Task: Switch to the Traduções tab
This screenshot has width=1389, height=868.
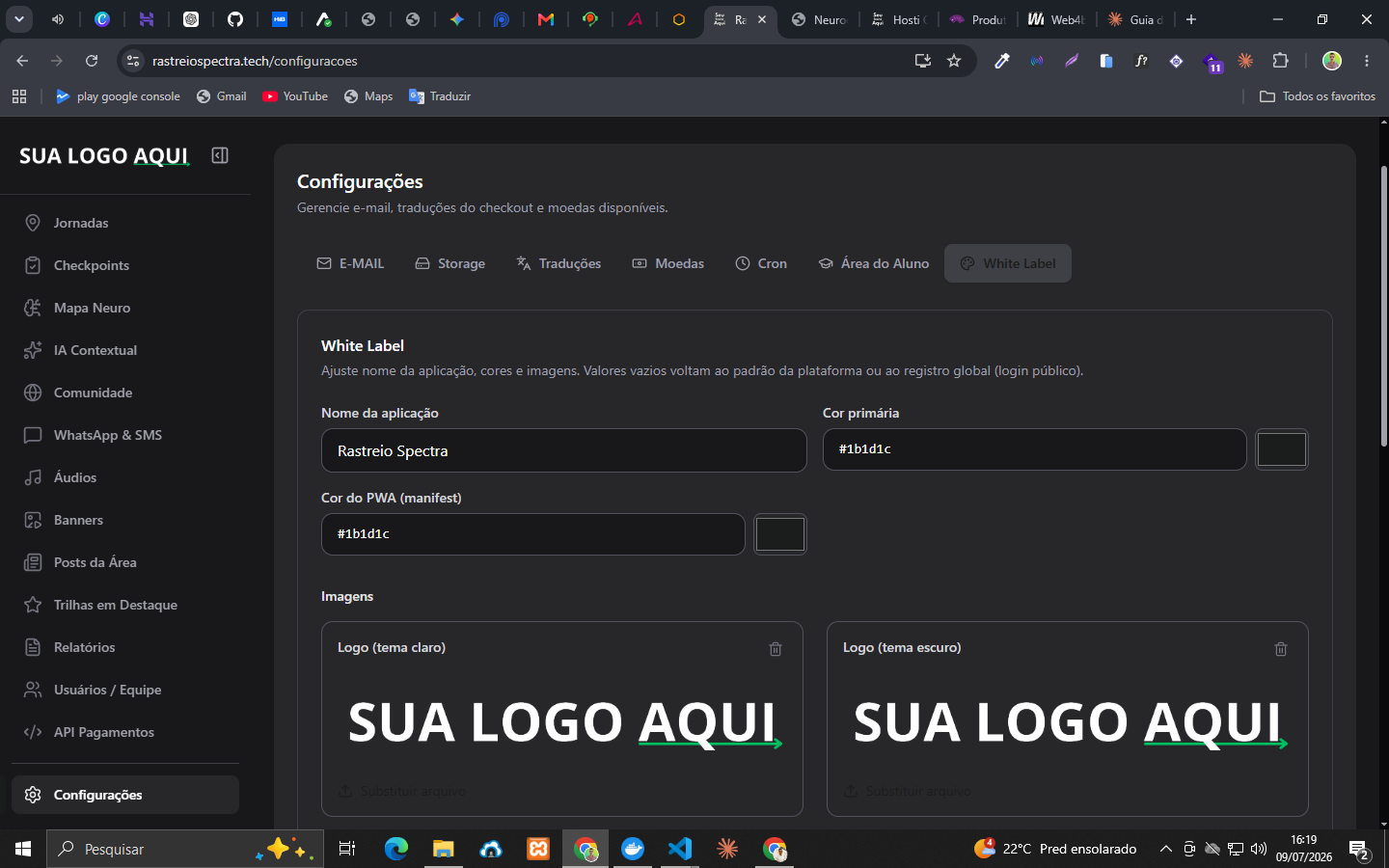Action: (558, 263)
